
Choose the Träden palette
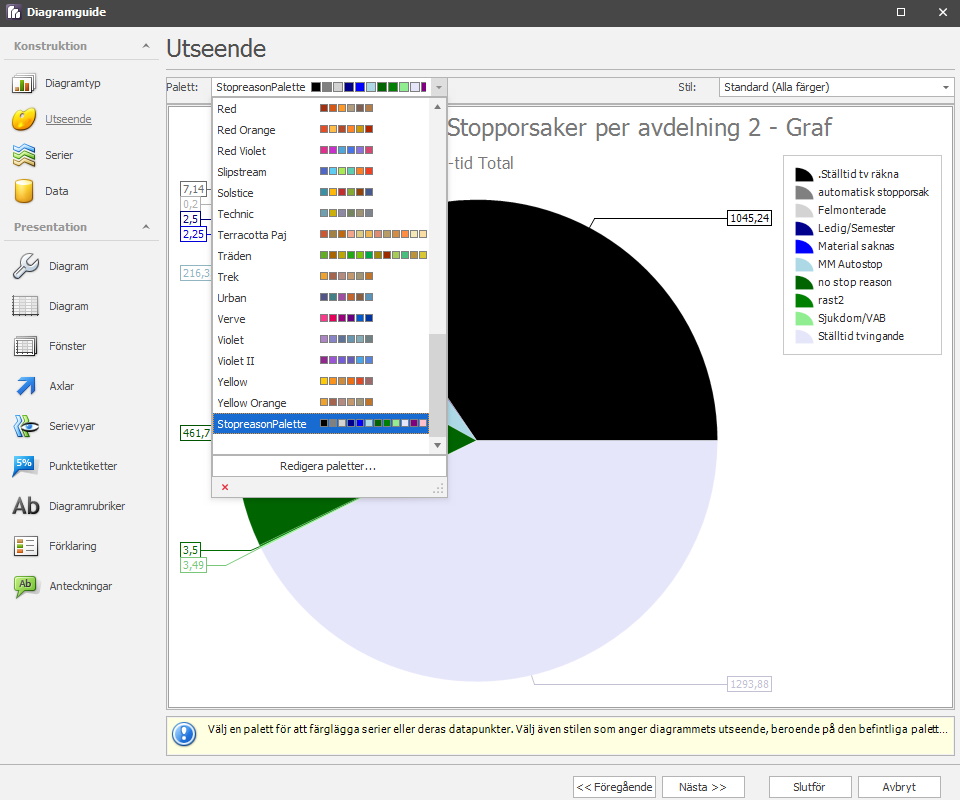[x=321, y=256]
